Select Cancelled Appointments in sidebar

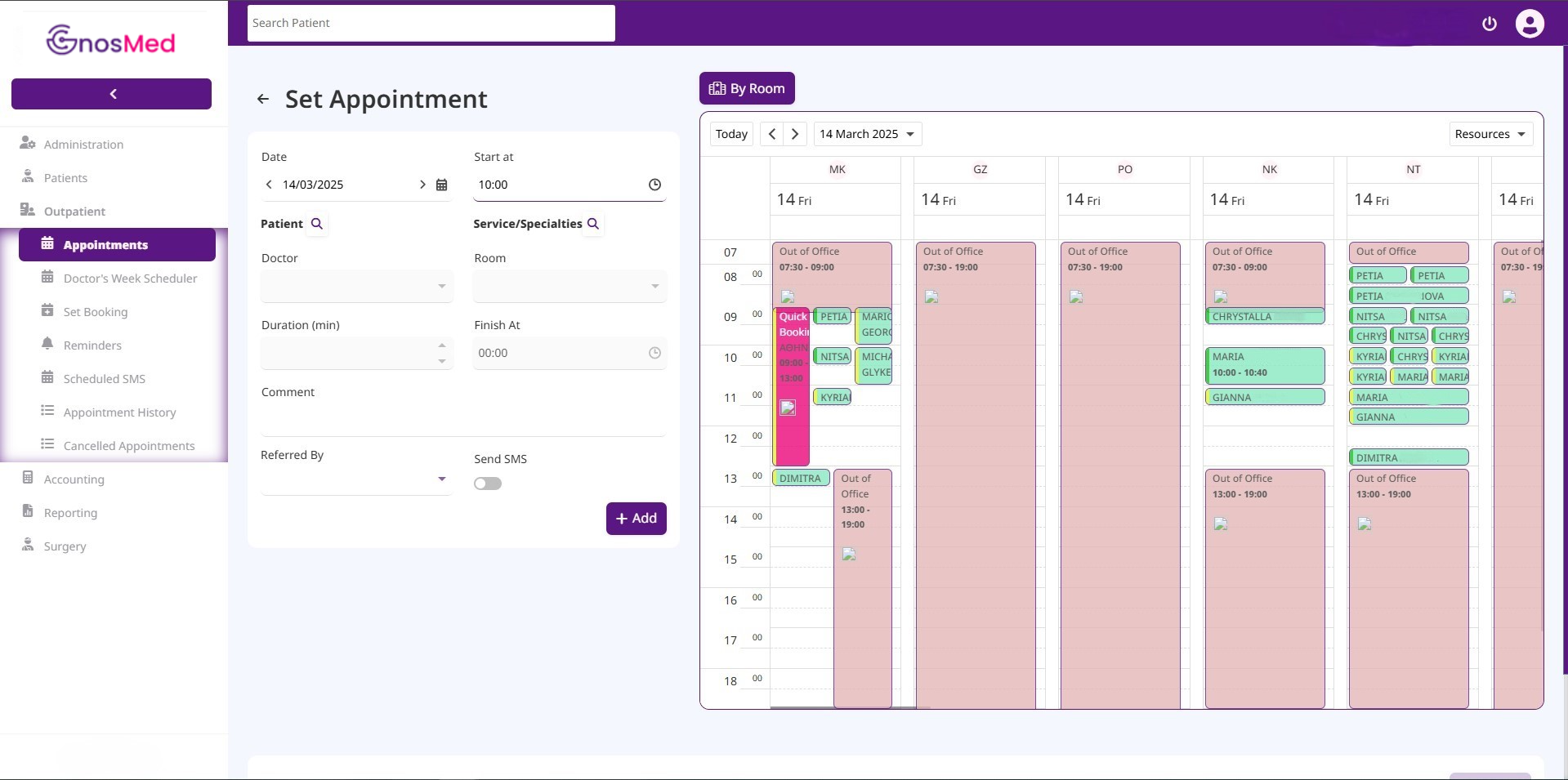[129, 446]
